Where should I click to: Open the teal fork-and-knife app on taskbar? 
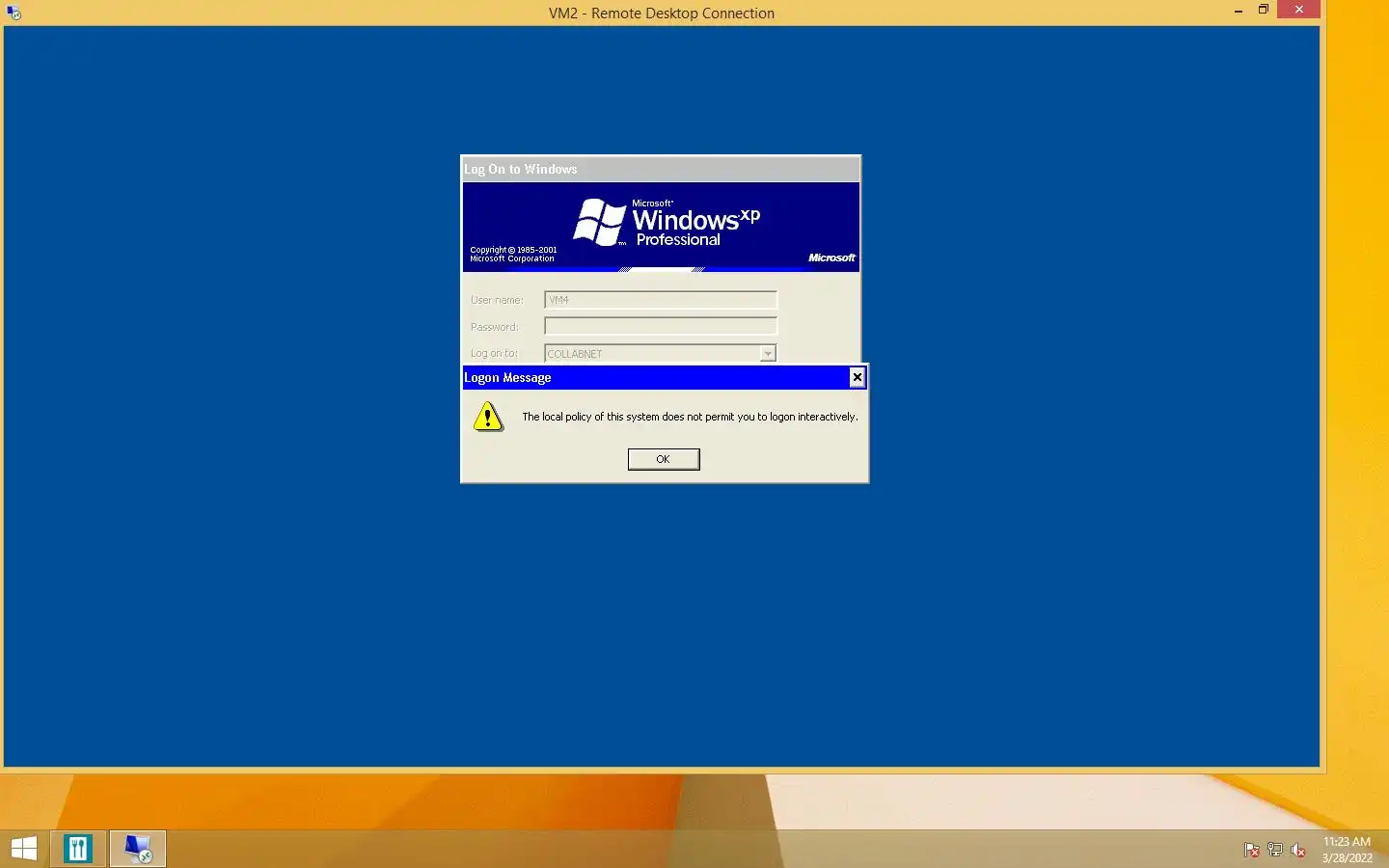click(77, 849)
